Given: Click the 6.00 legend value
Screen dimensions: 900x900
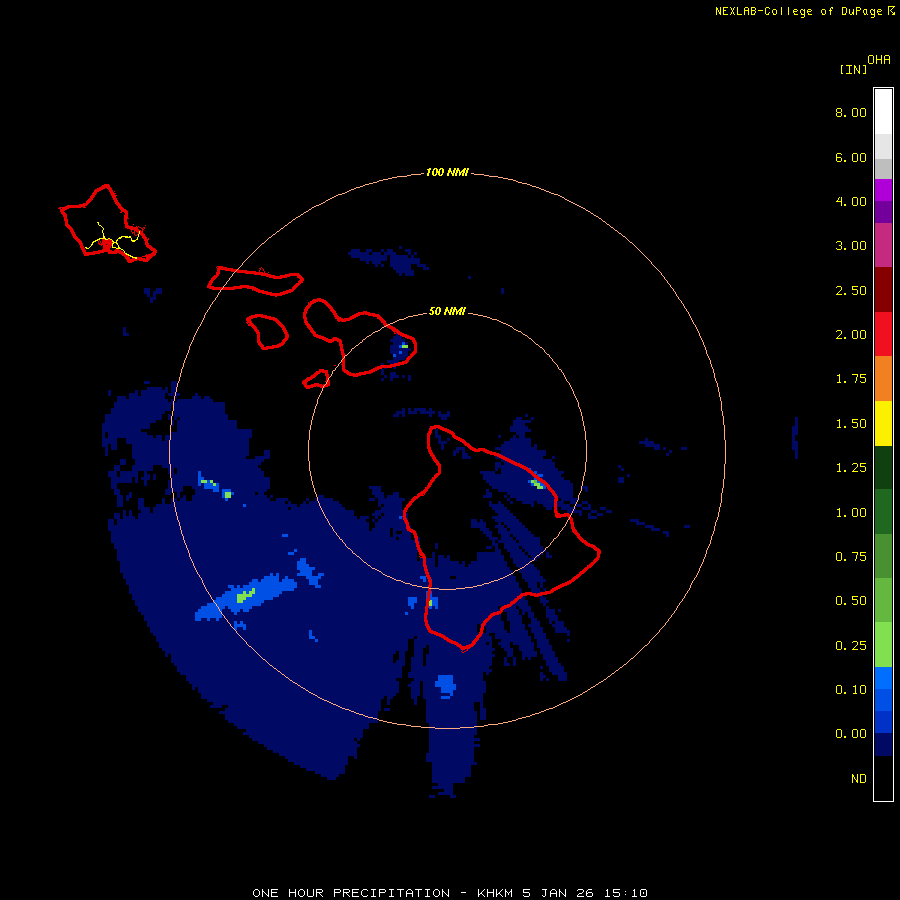Looking at the screenshot, I should click(x=851, y=157).
